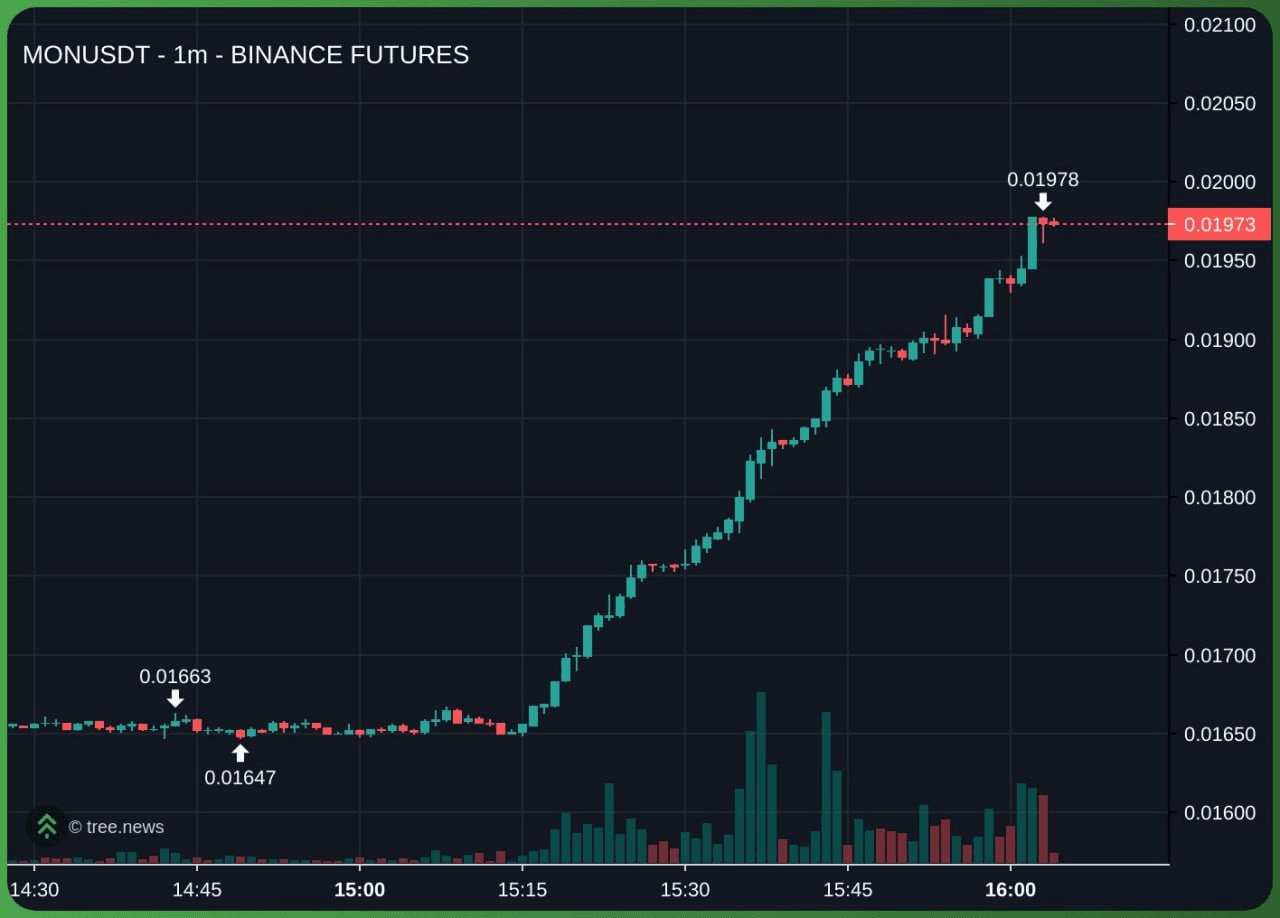Click the 0.01600 price axis label
This screenshot has height=918, width=1280.
pos(1219,813)
